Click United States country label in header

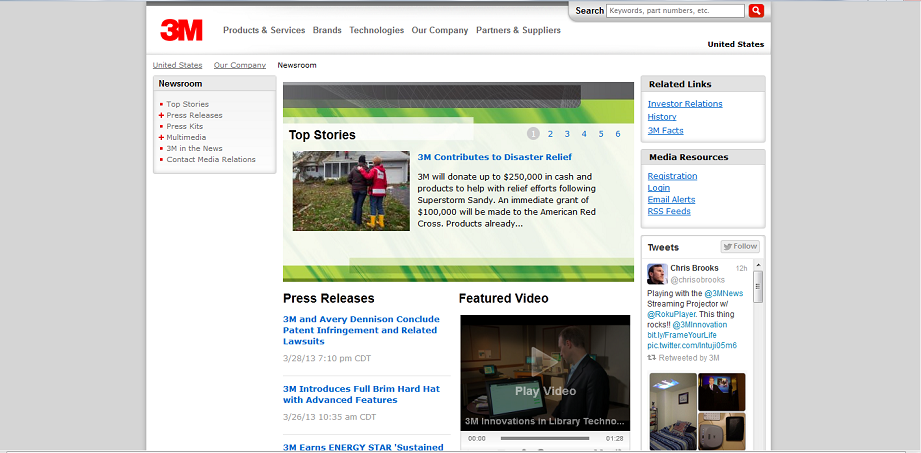coord(735,44)
